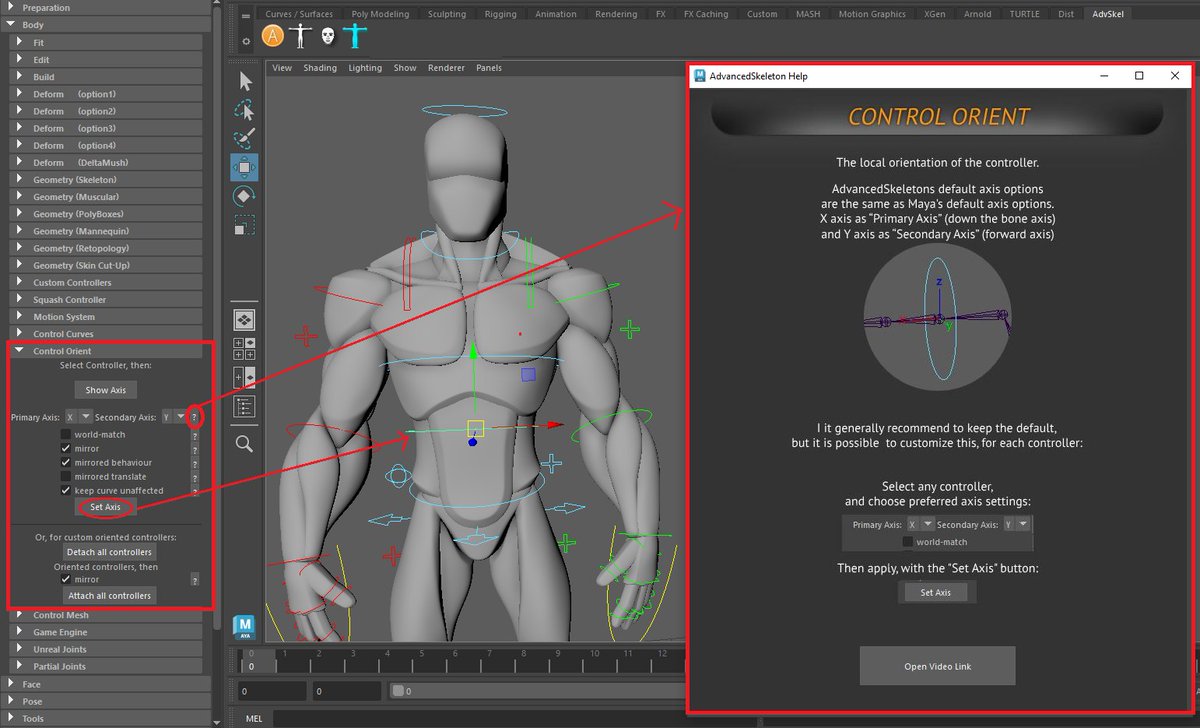The height and width of the screenshot is (728, 1200).
Task: Open help icon beside mirrored behaviour
Action: click(x=194, y=463)
